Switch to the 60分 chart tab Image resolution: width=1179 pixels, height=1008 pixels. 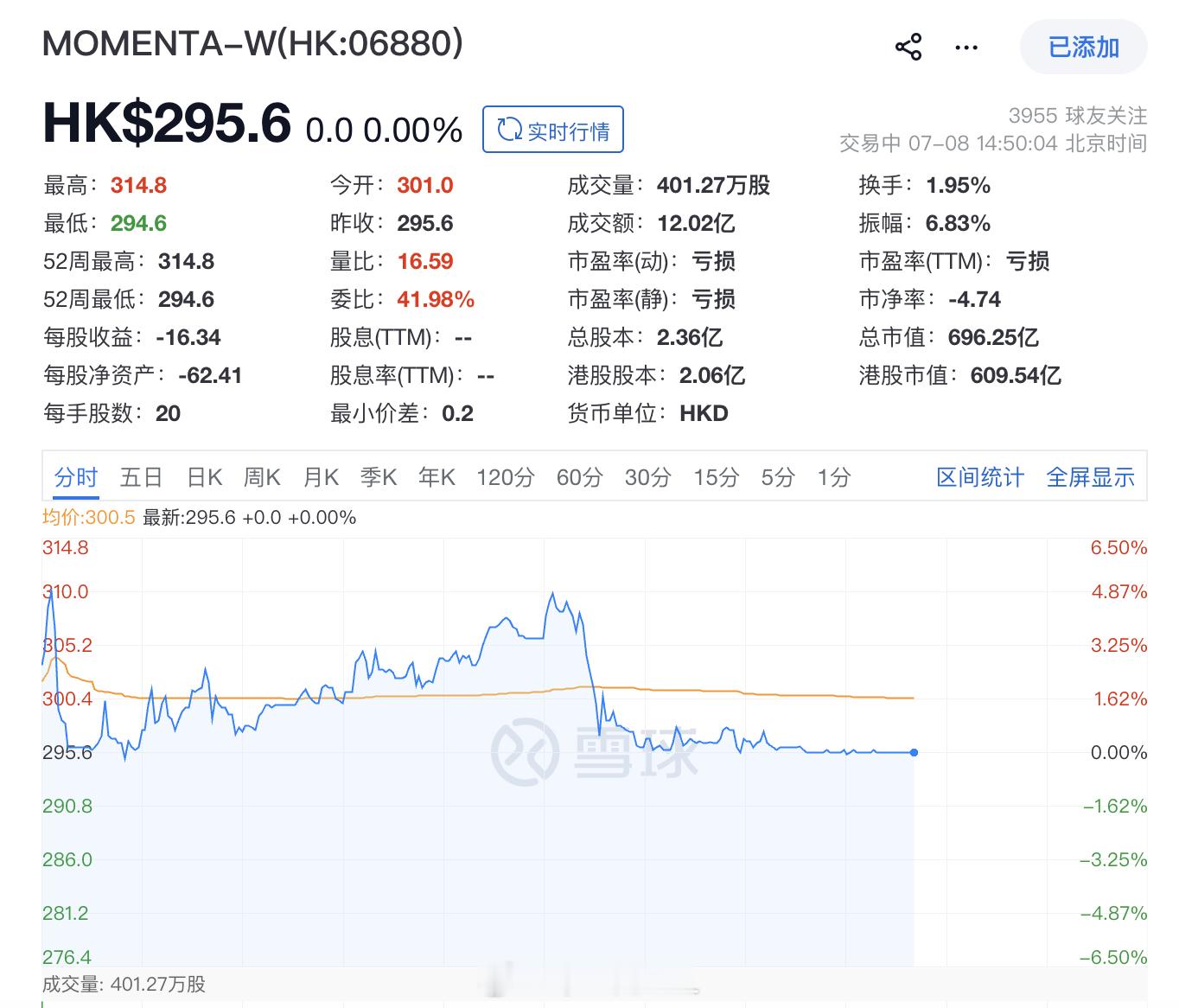tap(579, 477)
